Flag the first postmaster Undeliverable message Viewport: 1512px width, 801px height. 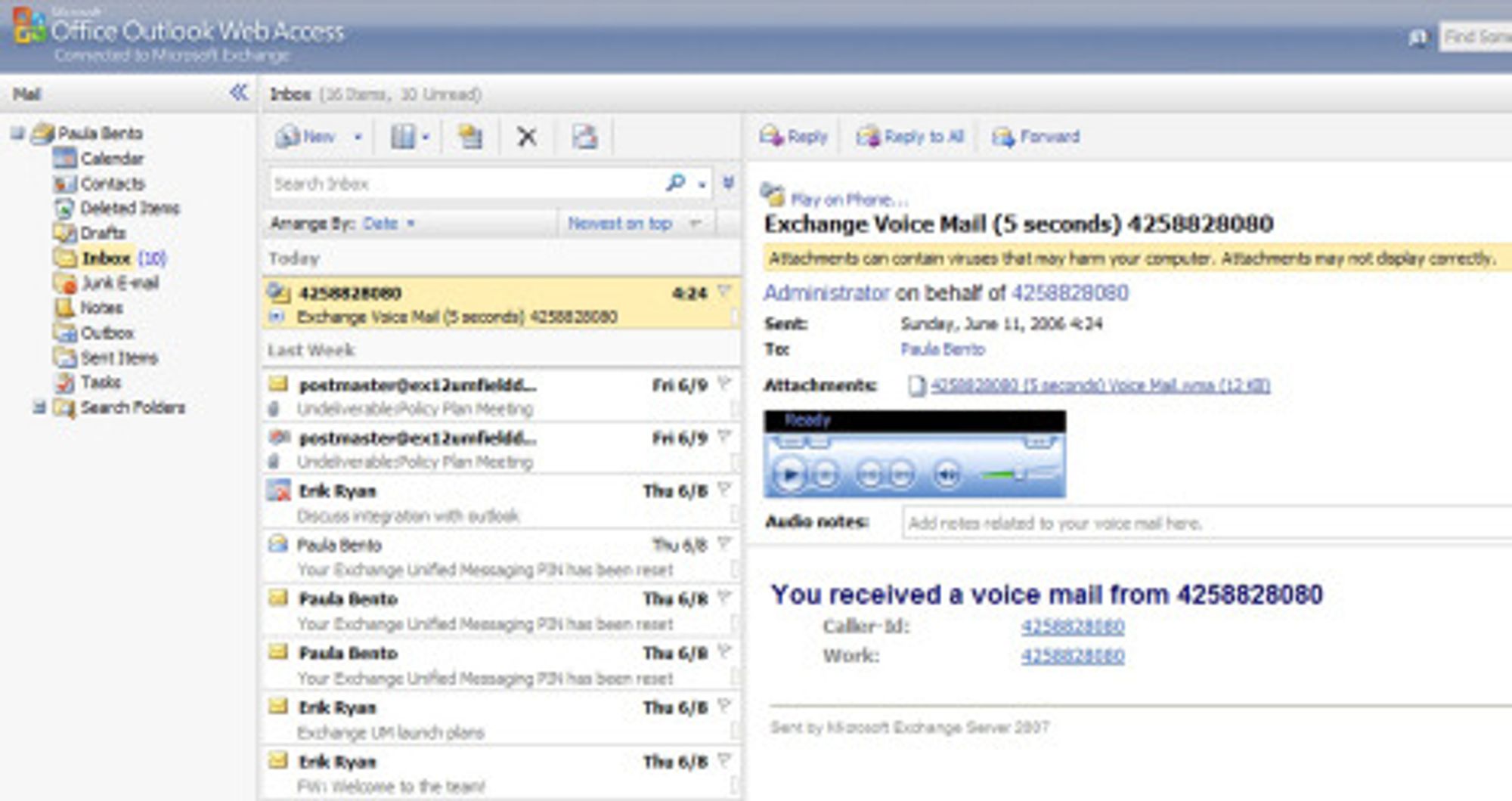723,382
